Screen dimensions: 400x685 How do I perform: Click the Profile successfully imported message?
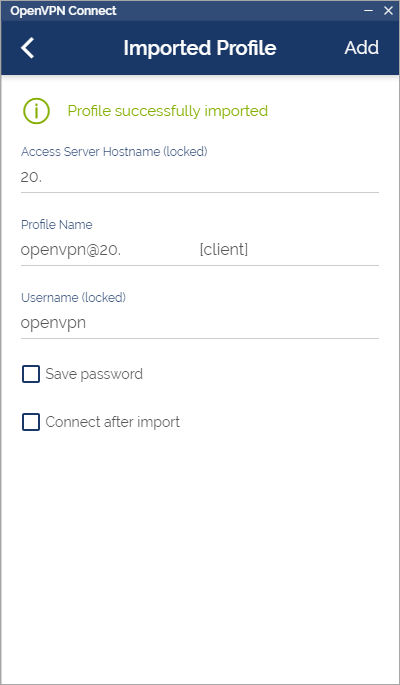tap(168, 111)
